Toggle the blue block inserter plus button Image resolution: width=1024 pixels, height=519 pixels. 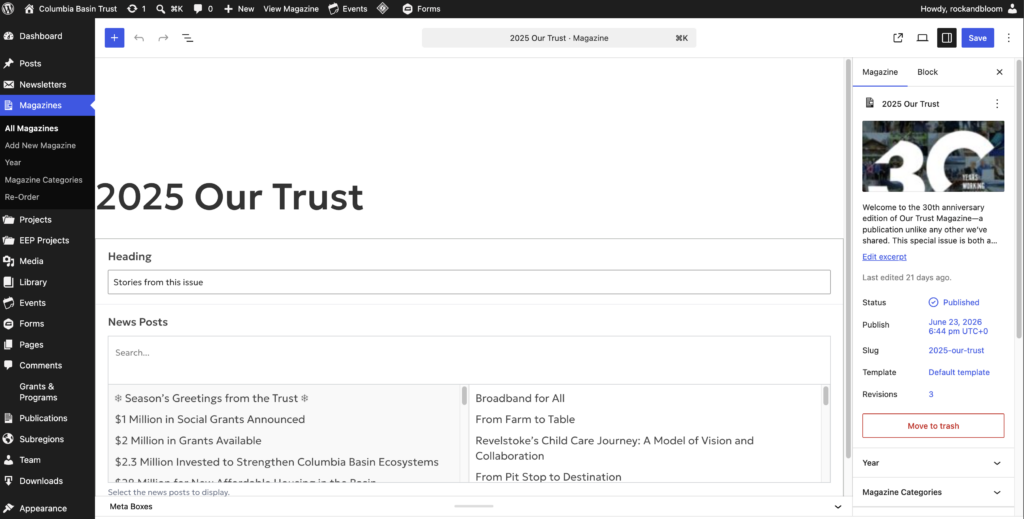click(114, 38)
